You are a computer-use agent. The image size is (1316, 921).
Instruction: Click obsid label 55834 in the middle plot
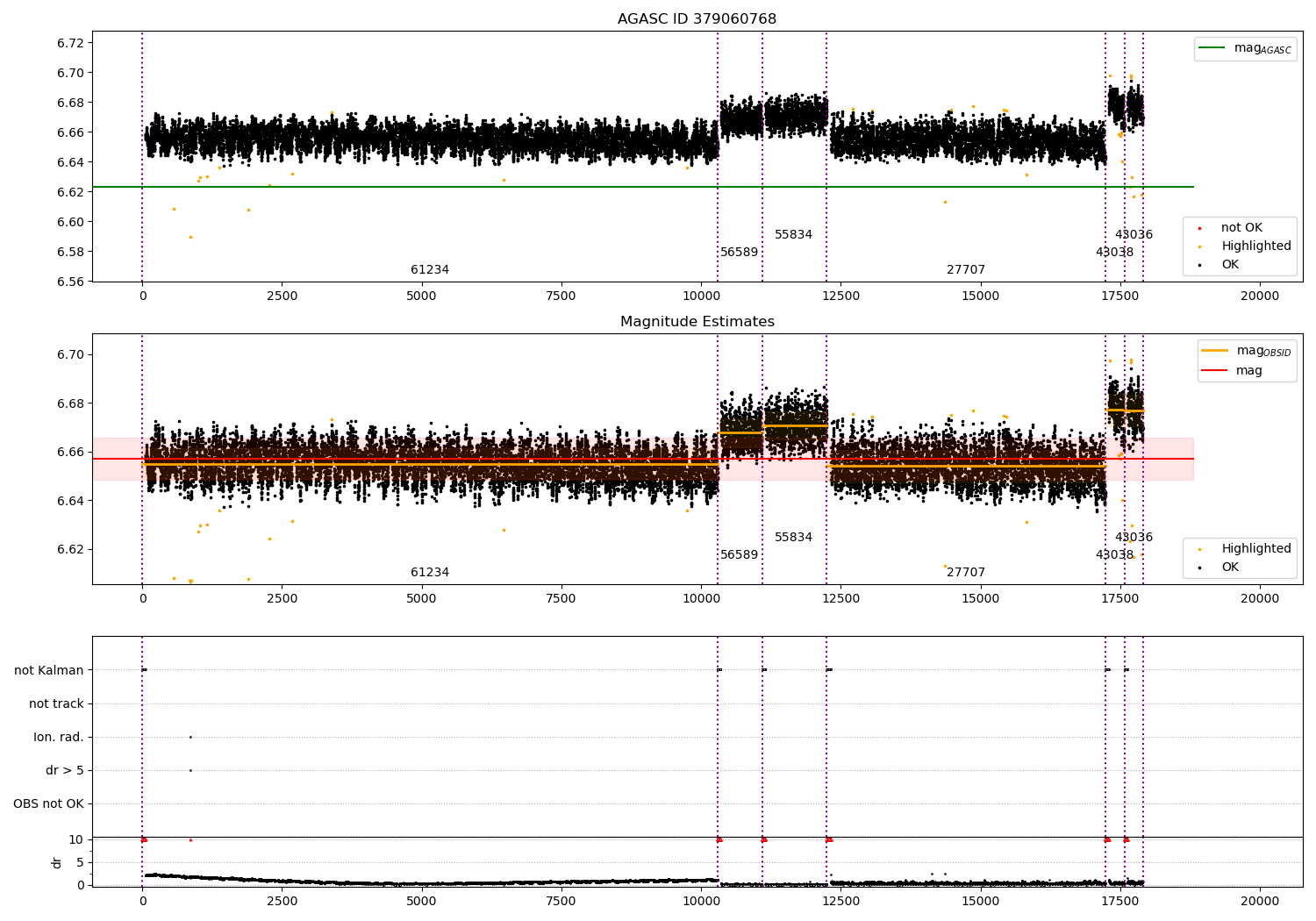coord(793,538)
